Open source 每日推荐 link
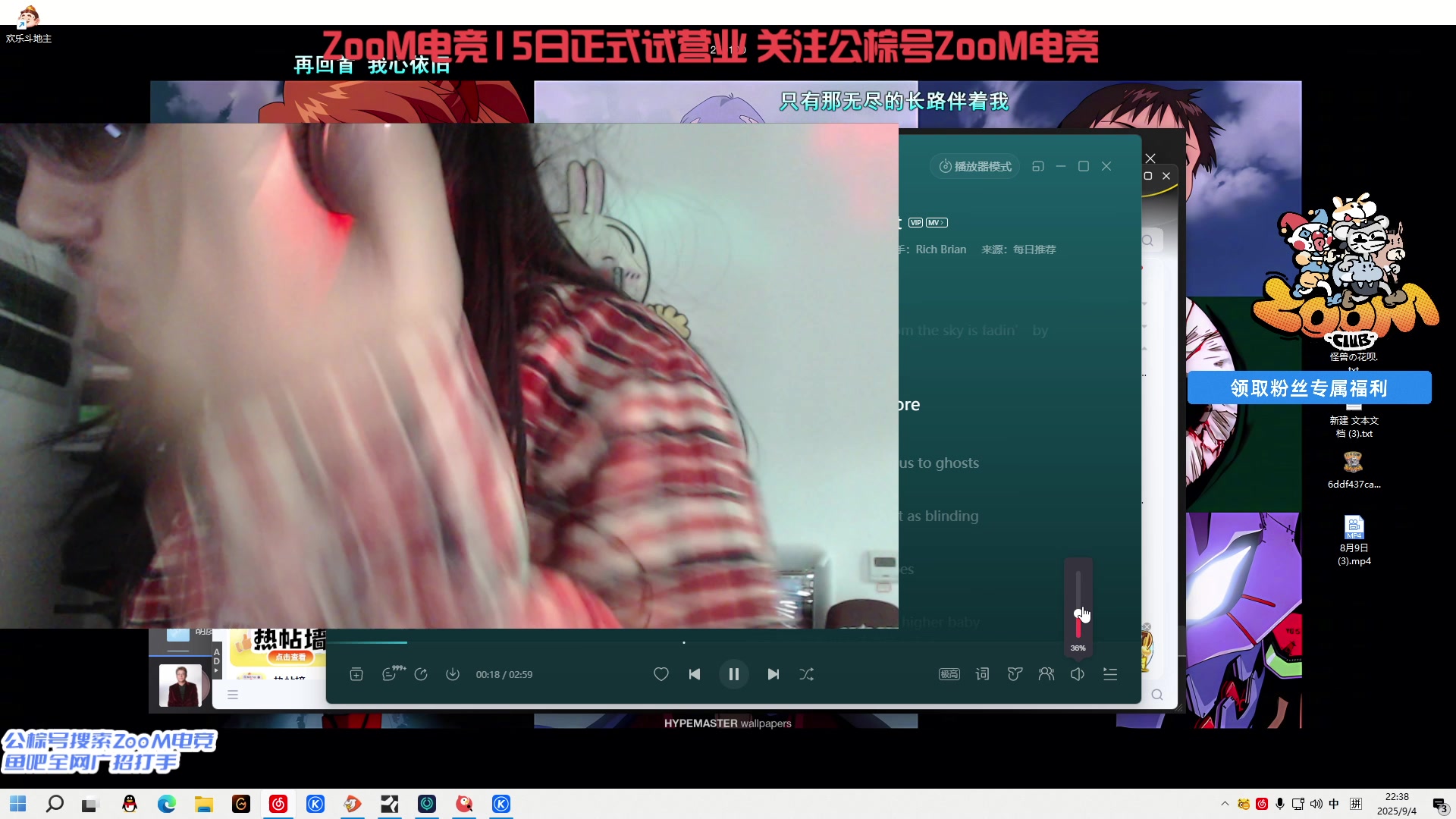This screenshot has width=1456, height=819. pos(1034,249)
